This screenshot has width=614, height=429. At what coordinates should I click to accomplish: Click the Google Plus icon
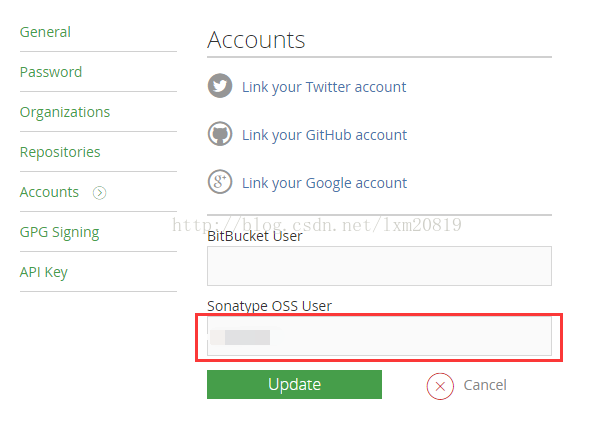(220, 182)
